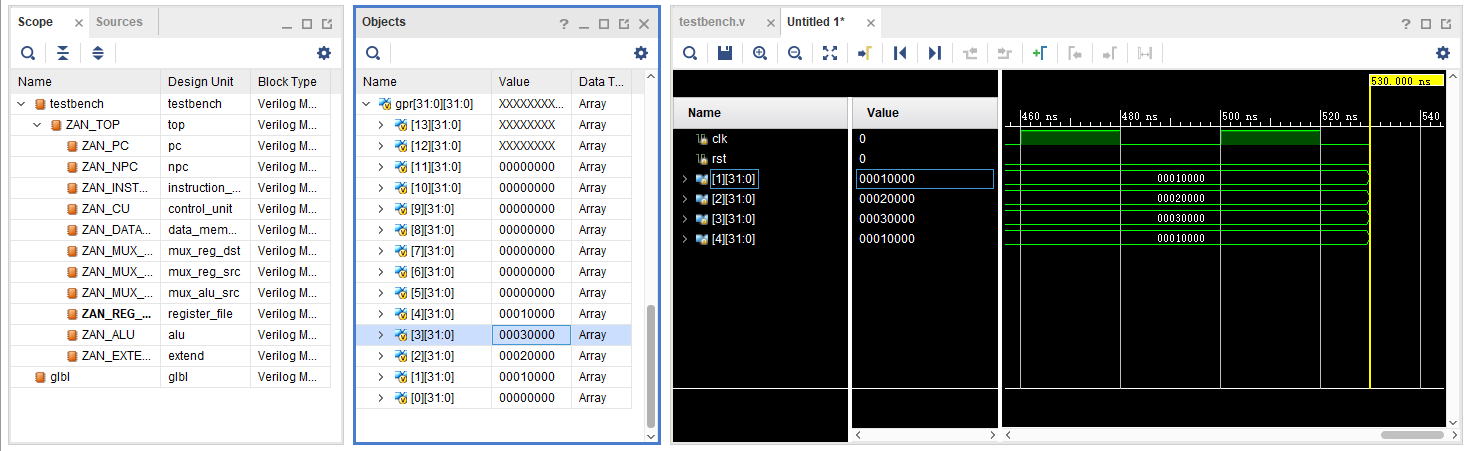This screenshot has width=1469, height=451.
Task: Save the waveform configuration
Action: coord(725,53)
